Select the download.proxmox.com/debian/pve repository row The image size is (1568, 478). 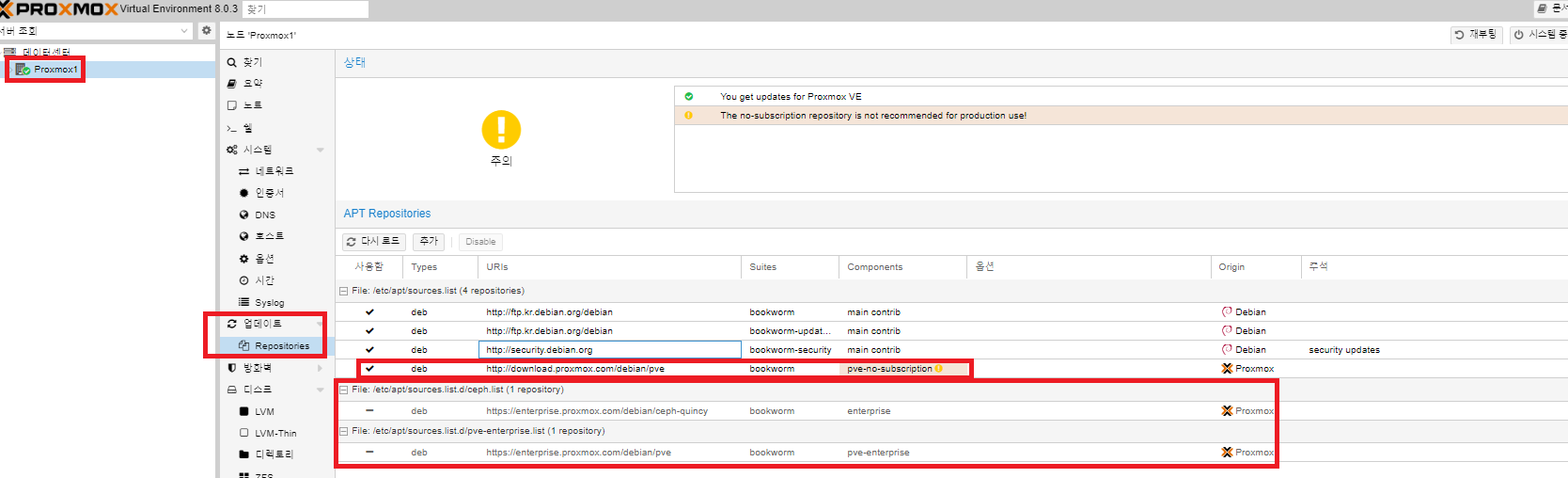point(951,369)
